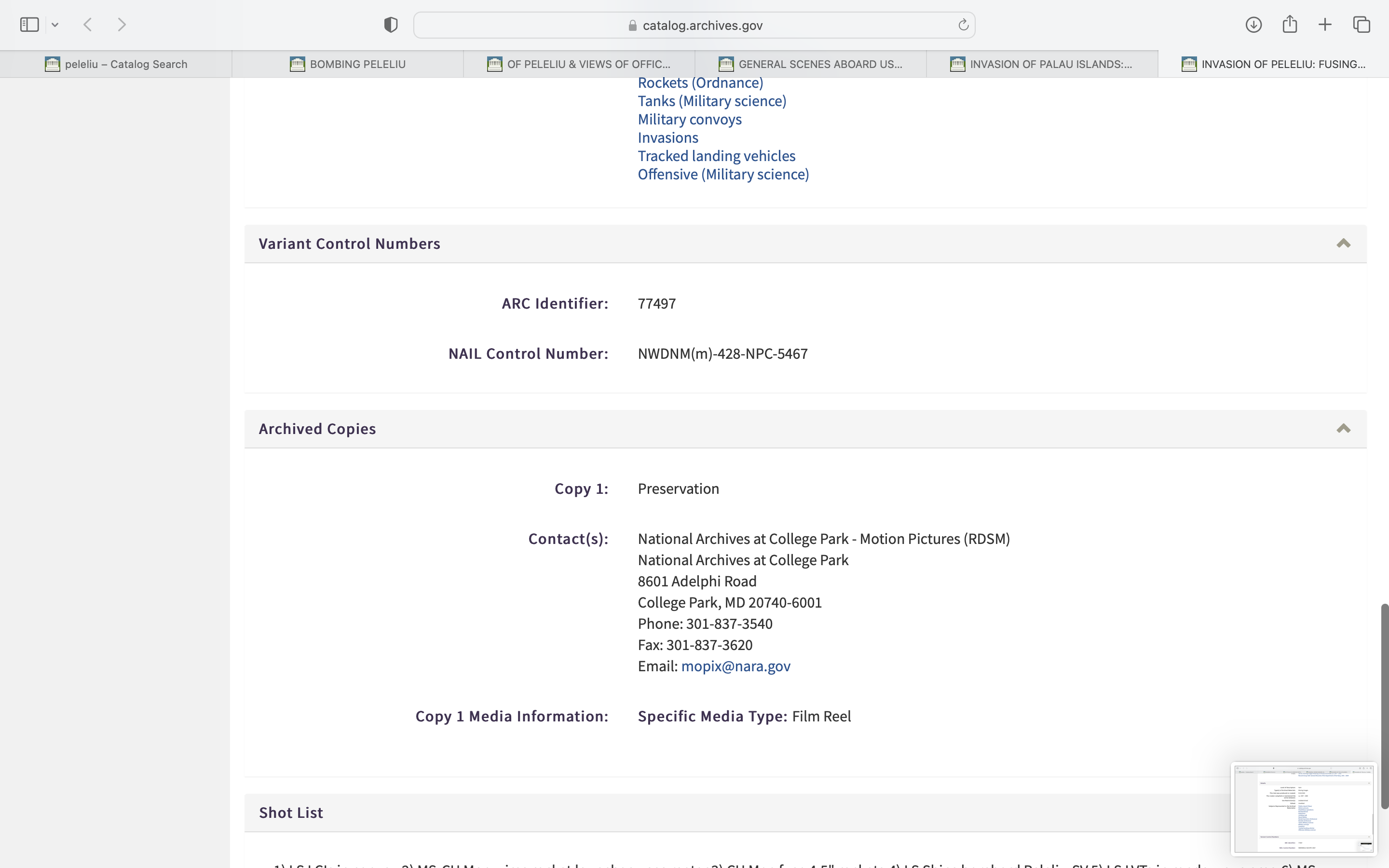
Task: Click the mopix@nara.gov email link
Action: [735, 666]
